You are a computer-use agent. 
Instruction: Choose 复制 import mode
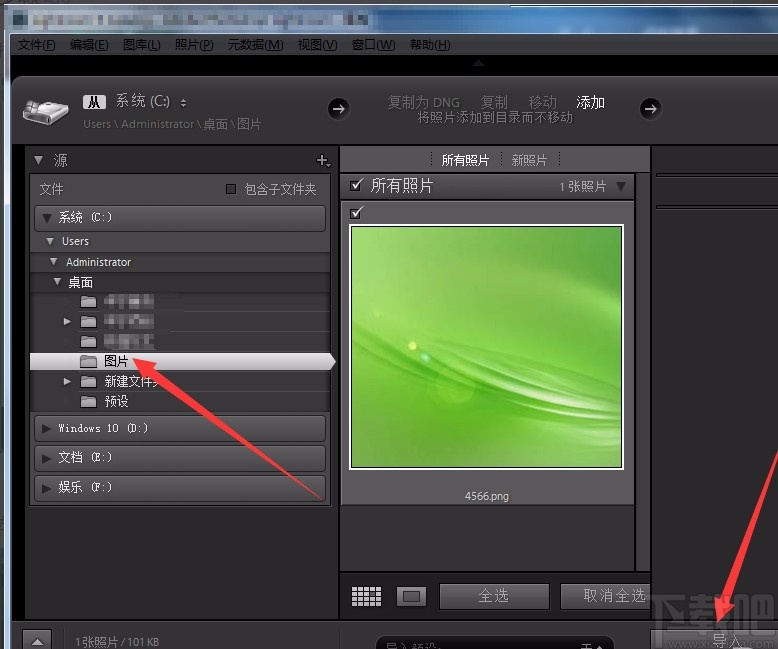[x=494, y=102]
